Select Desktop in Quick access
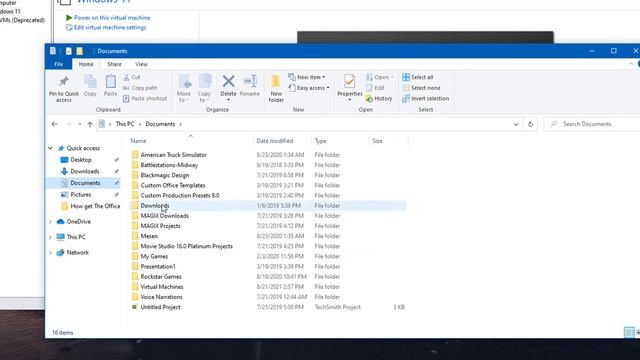The image size is (640, 360). tap(81, 160)
